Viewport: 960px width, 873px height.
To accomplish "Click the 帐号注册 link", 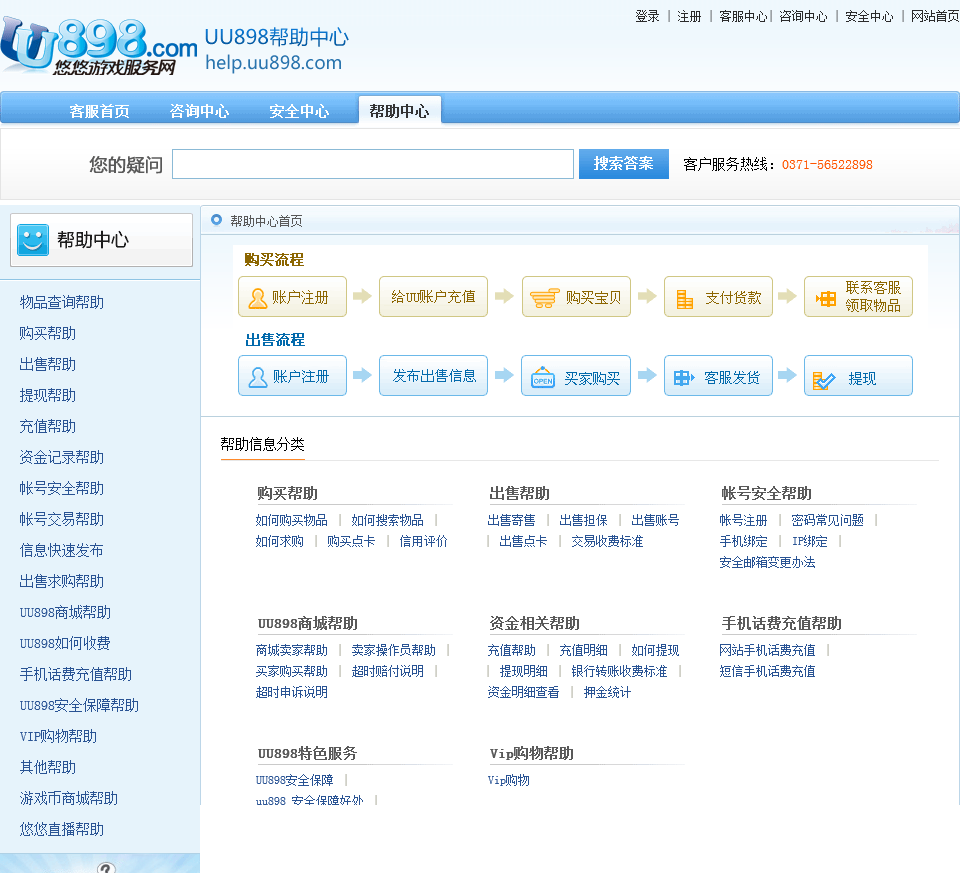I will coord(743,520).
